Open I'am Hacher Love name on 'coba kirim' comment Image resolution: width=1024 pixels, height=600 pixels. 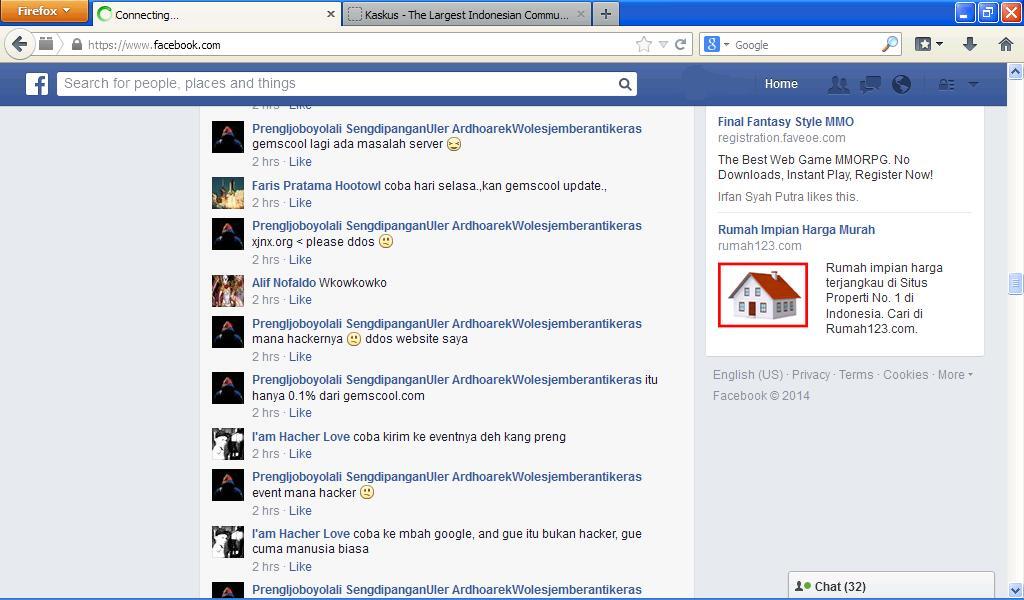pyautogui.click(x=301, y=437)
